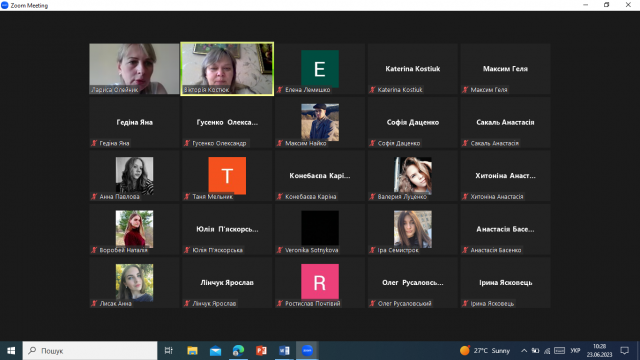Select pink R avatar of Ростислав Почтвий

click(320, 282)
